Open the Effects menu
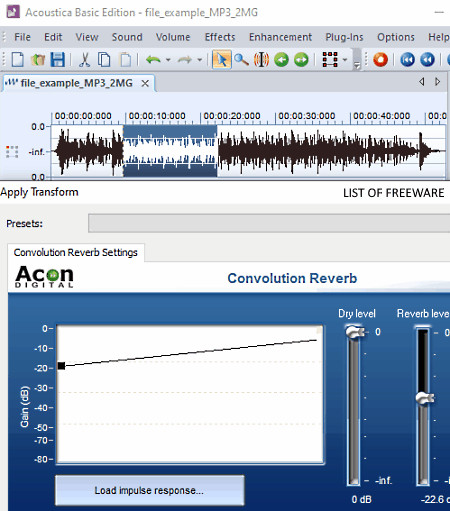The height and width of the screenshot is (511, 450). tap(220, 37)
